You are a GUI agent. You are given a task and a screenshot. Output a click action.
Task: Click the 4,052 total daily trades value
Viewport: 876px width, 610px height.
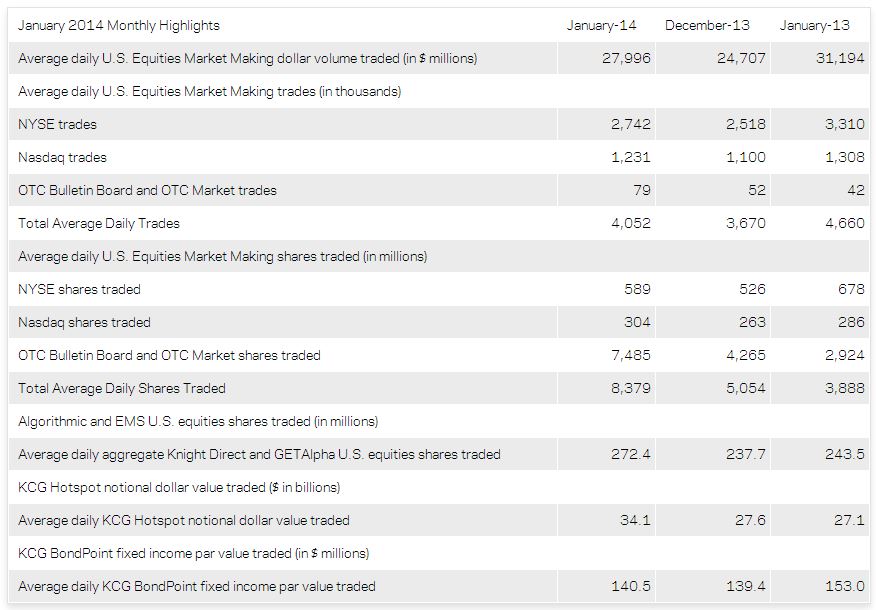[x=630, y=223]
